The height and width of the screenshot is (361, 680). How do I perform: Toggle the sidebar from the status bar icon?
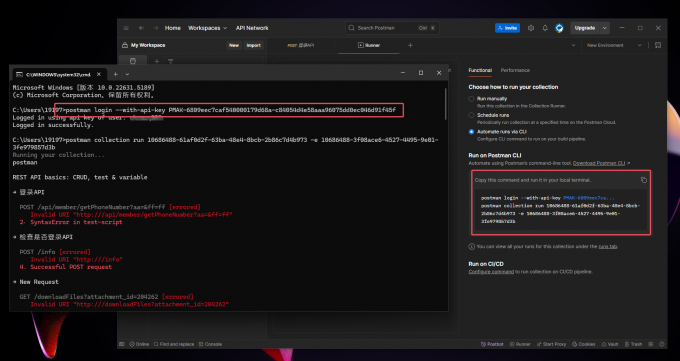tap(122, 344)
